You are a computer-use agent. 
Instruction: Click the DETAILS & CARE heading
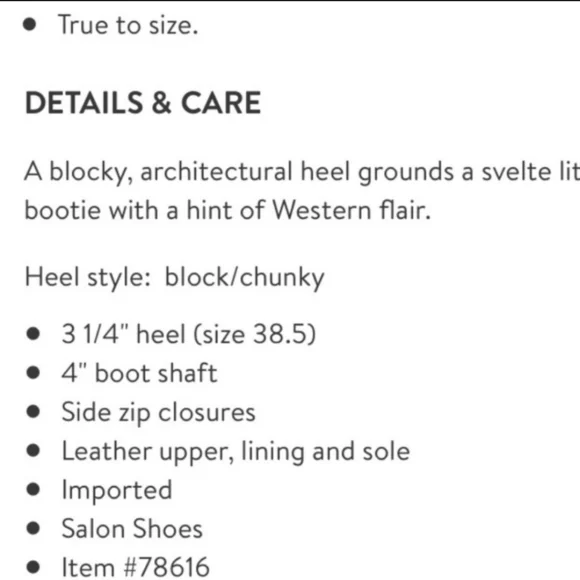[x=143, y=103]
